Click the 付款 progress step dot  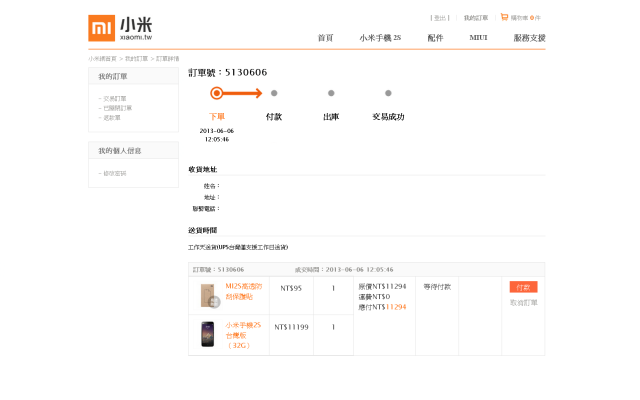274,93
